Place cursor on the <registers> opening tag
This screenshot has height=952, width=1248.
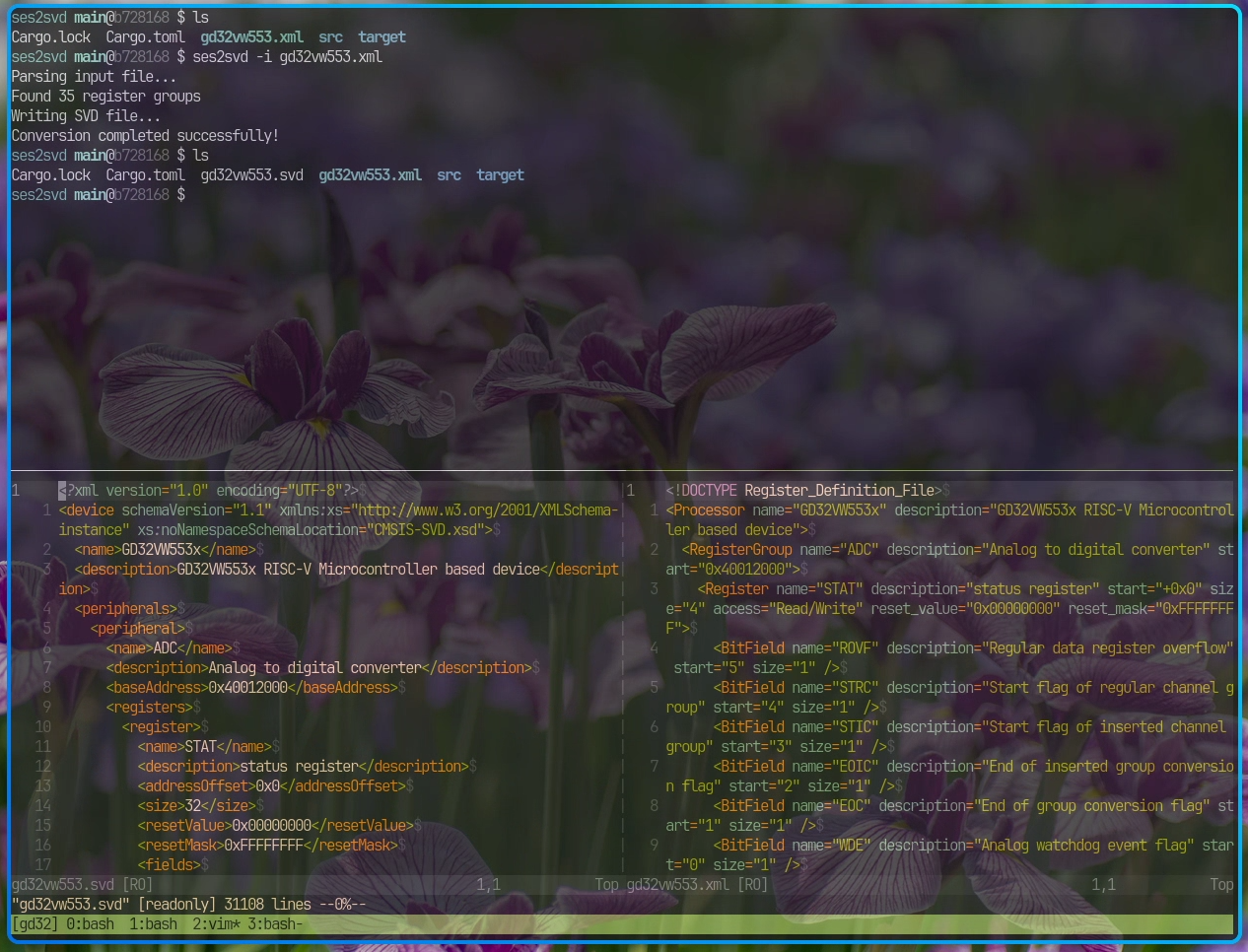click(x=149, y=708)
